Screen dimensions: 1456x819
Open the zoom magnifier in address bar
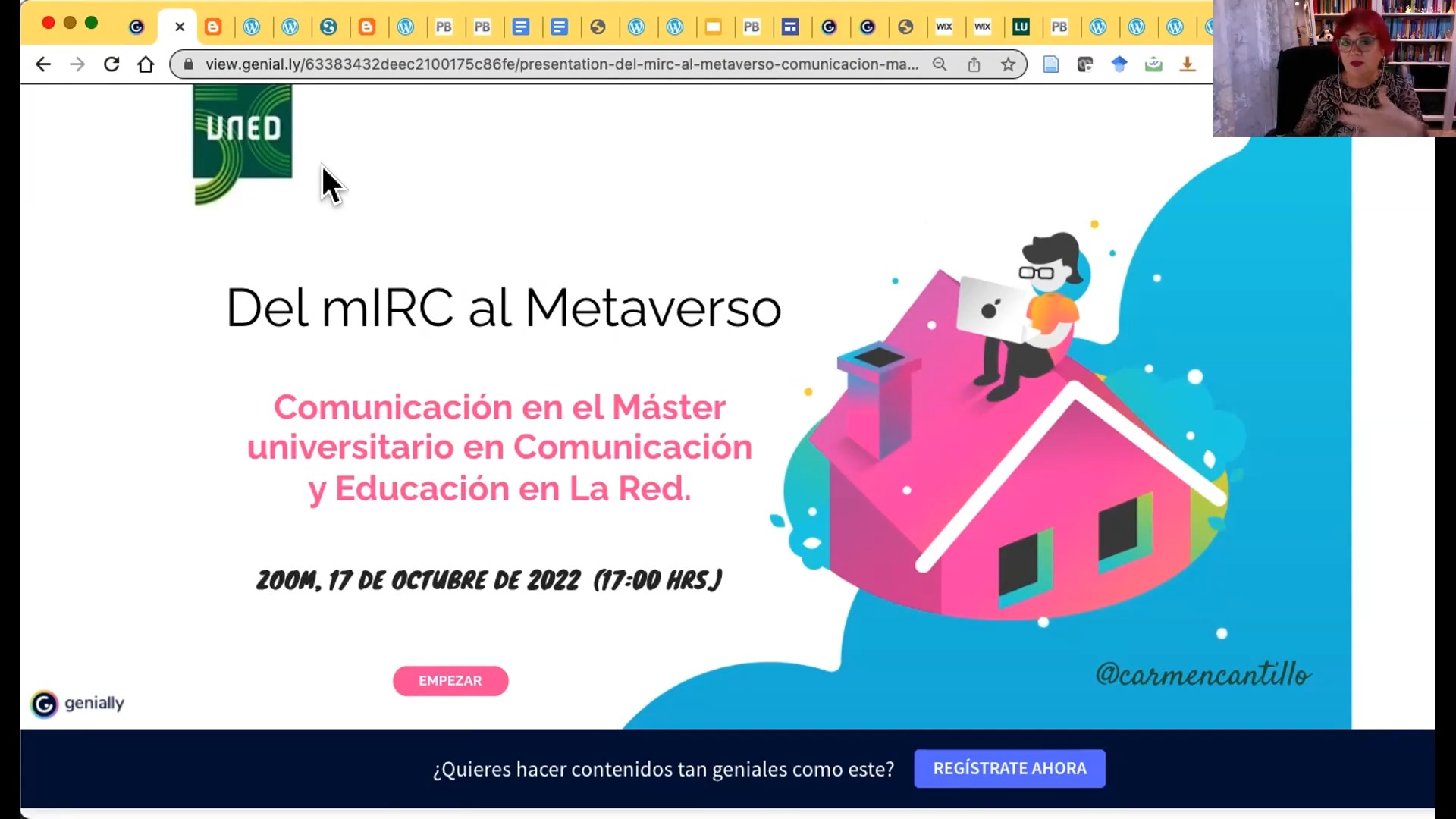(x=940, y=64)
